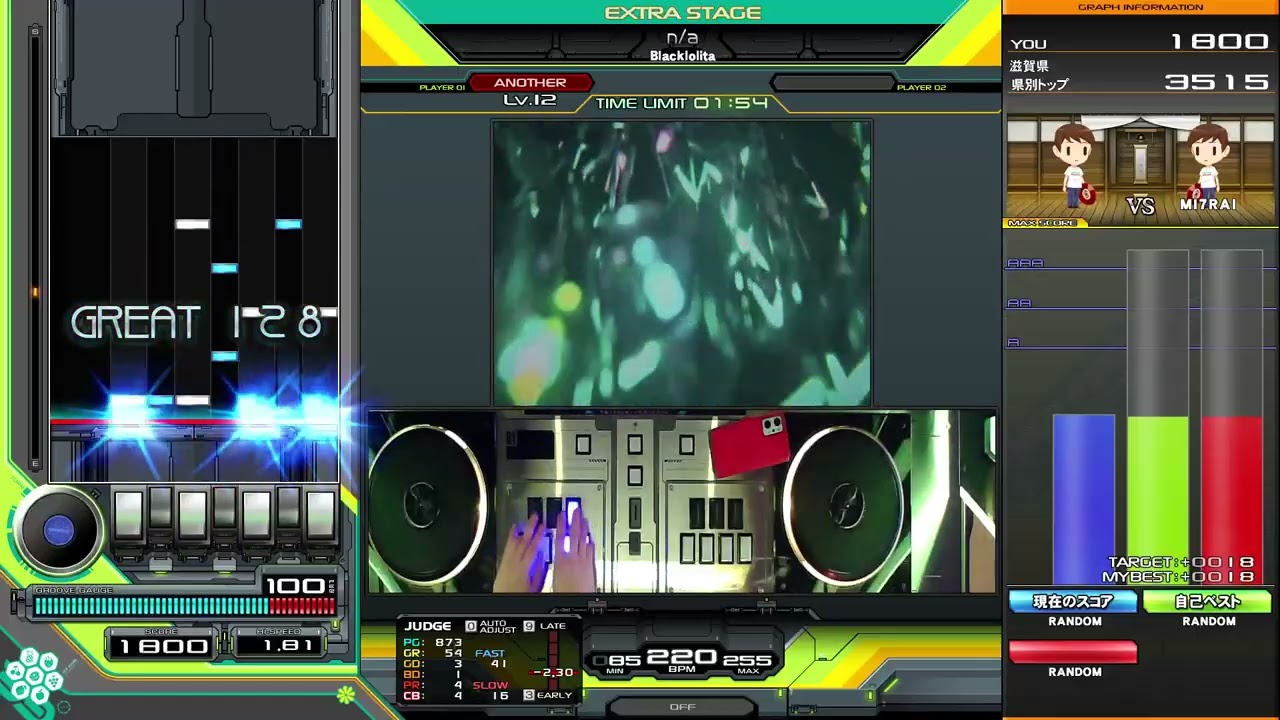Click the 県別トップ 3515 score

1140,84
